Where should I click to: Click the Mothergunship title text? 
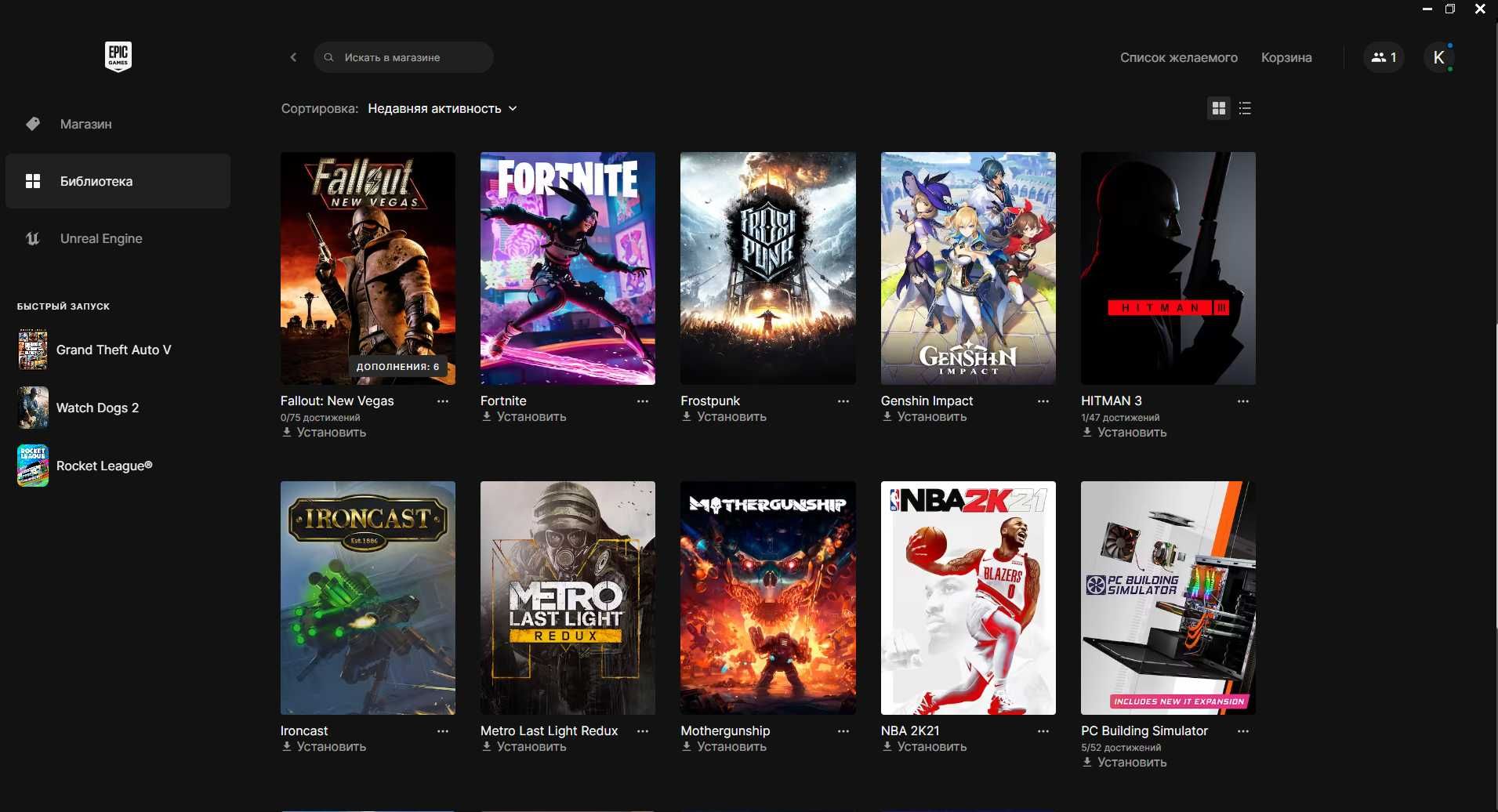(x=725, y=730)
